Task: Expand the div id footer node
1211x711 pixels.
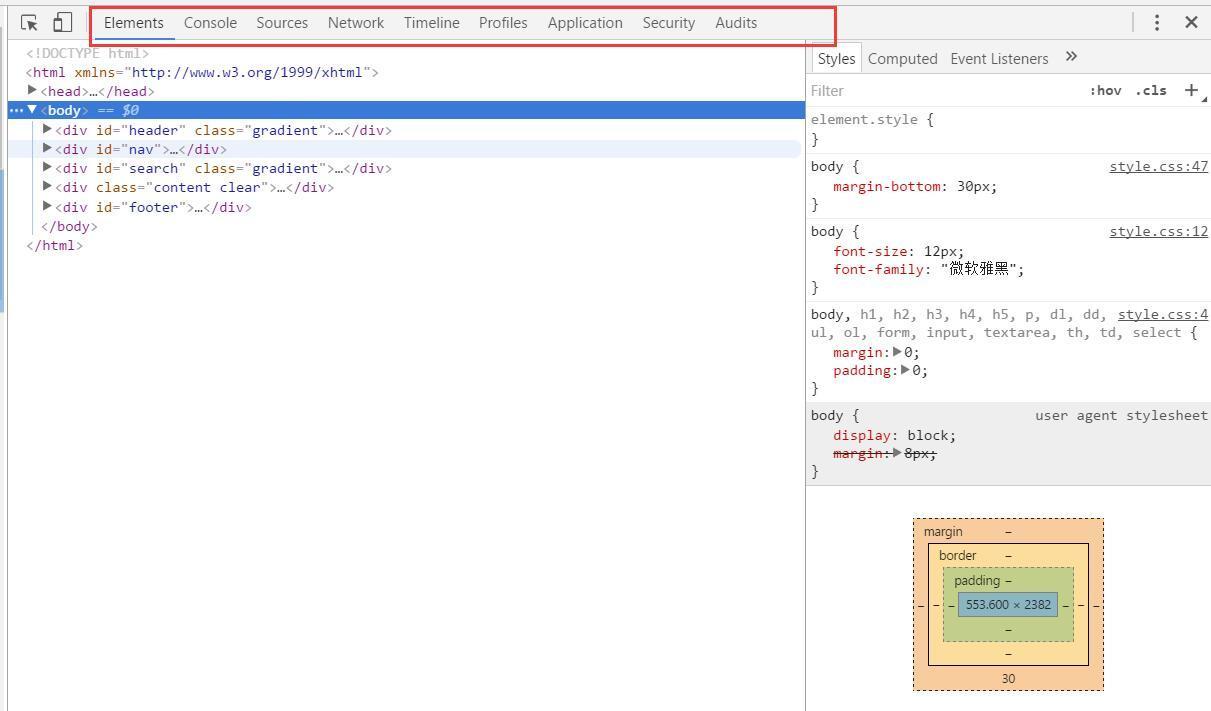Action: (x=47, y=207)
